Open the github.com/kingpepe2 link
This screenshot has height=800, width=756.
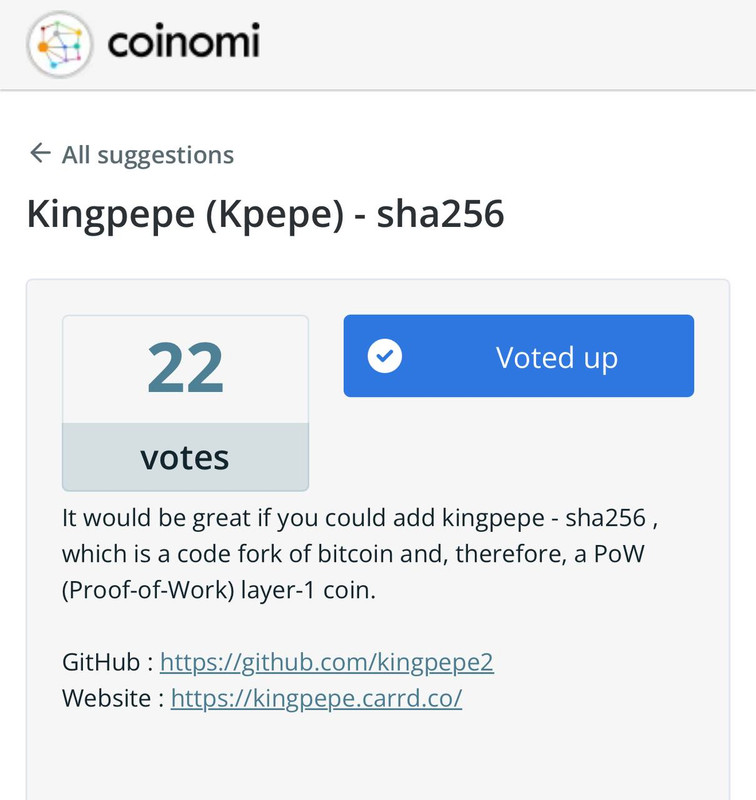tap(326, 662)
